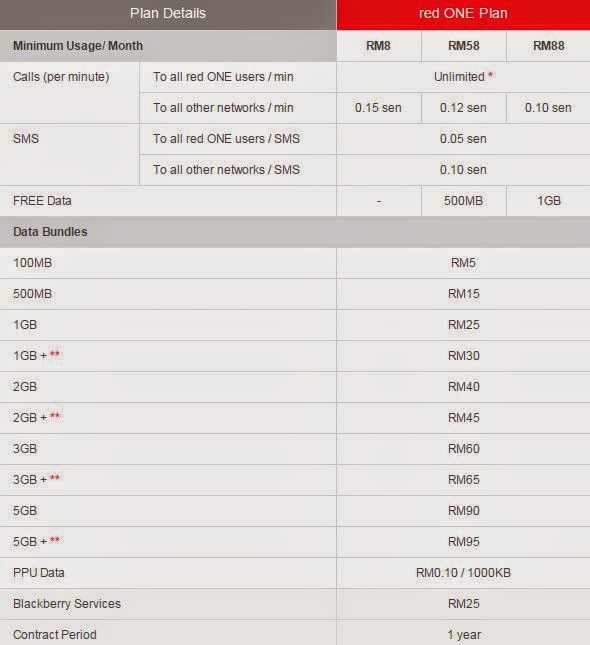Click the Blackberry Services row label
Viewport: 590px width, 645px height.
(67, 604)
